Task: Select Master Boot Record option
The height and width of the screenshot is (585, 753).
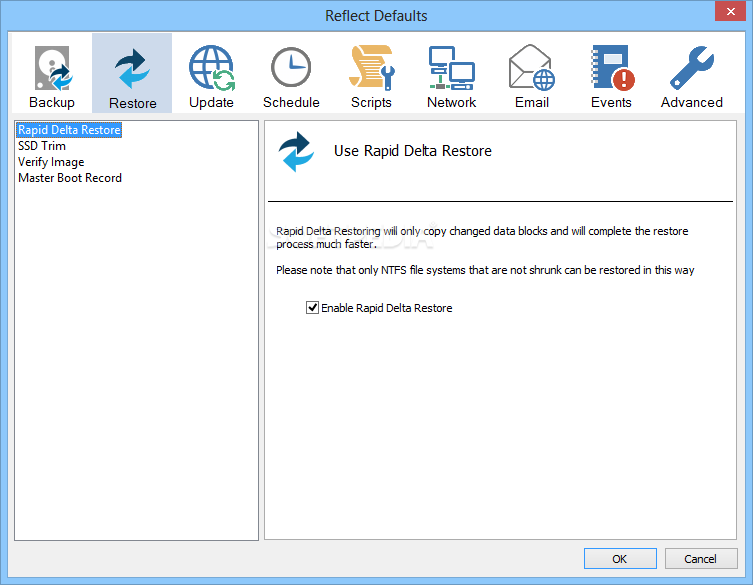Action: tap(70, 178)
